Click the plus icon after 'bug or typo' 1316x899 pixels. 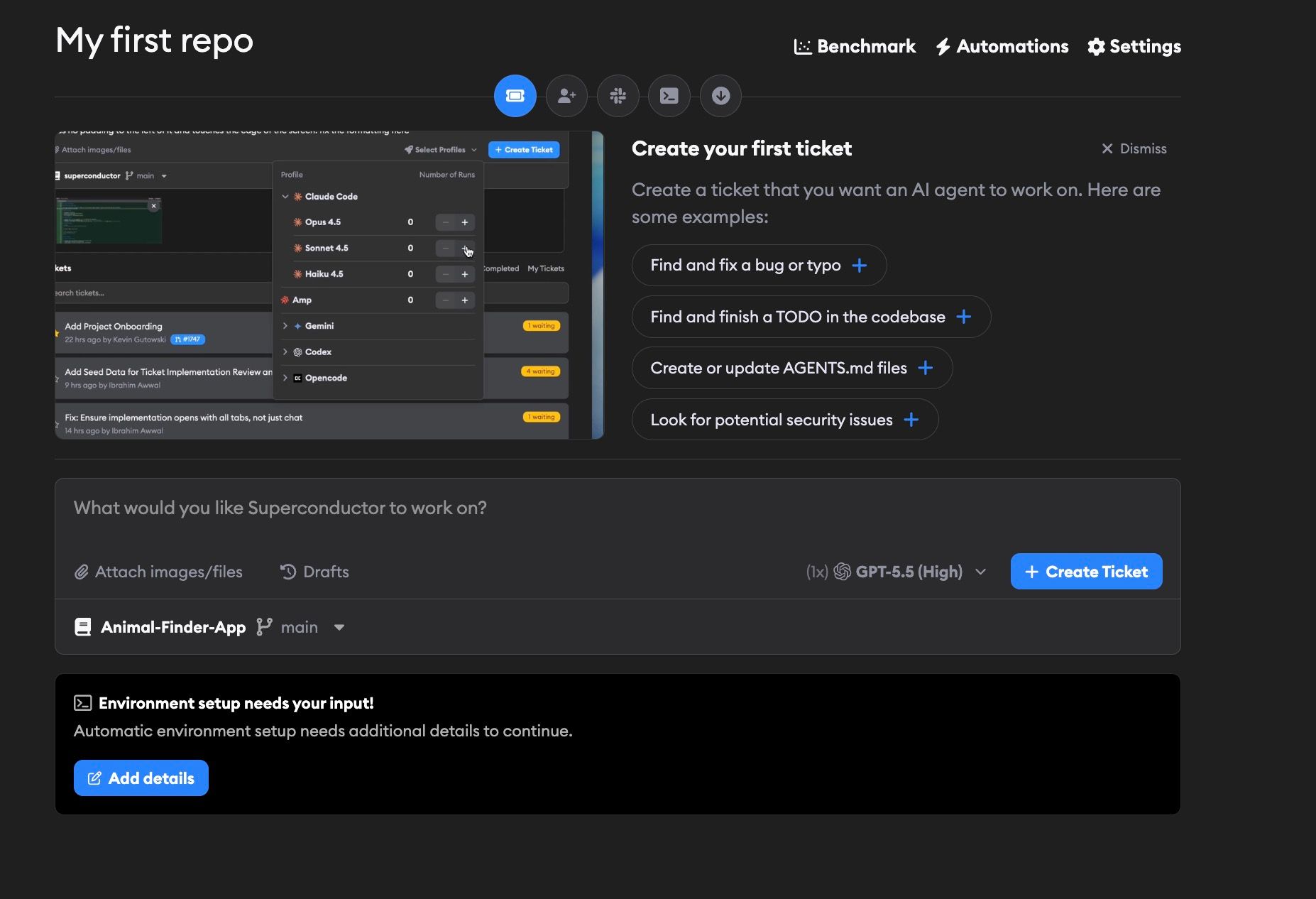coord(860,266)
